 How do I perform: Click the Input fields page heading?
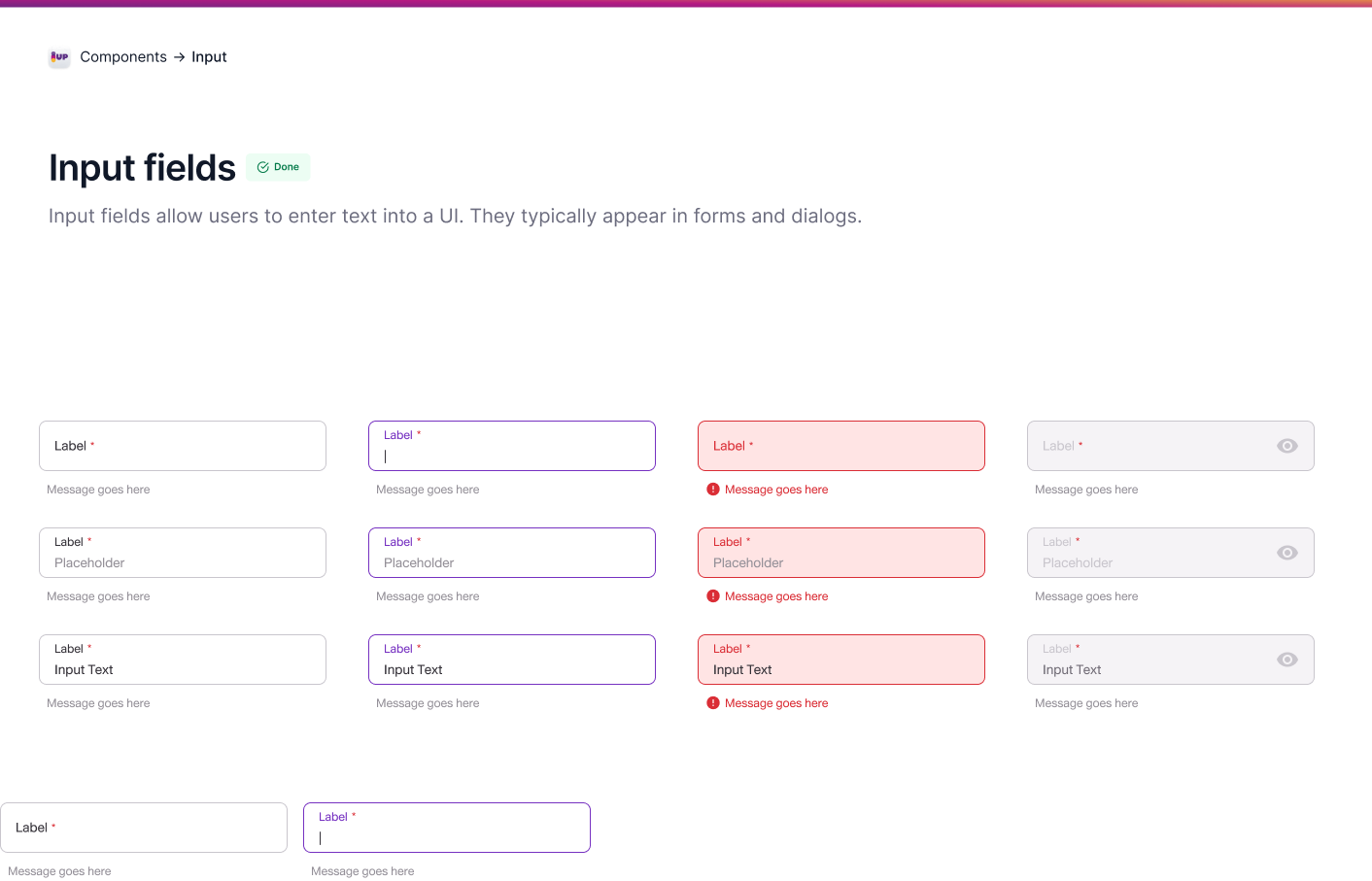pyautogui.click(x=143, y=168)
